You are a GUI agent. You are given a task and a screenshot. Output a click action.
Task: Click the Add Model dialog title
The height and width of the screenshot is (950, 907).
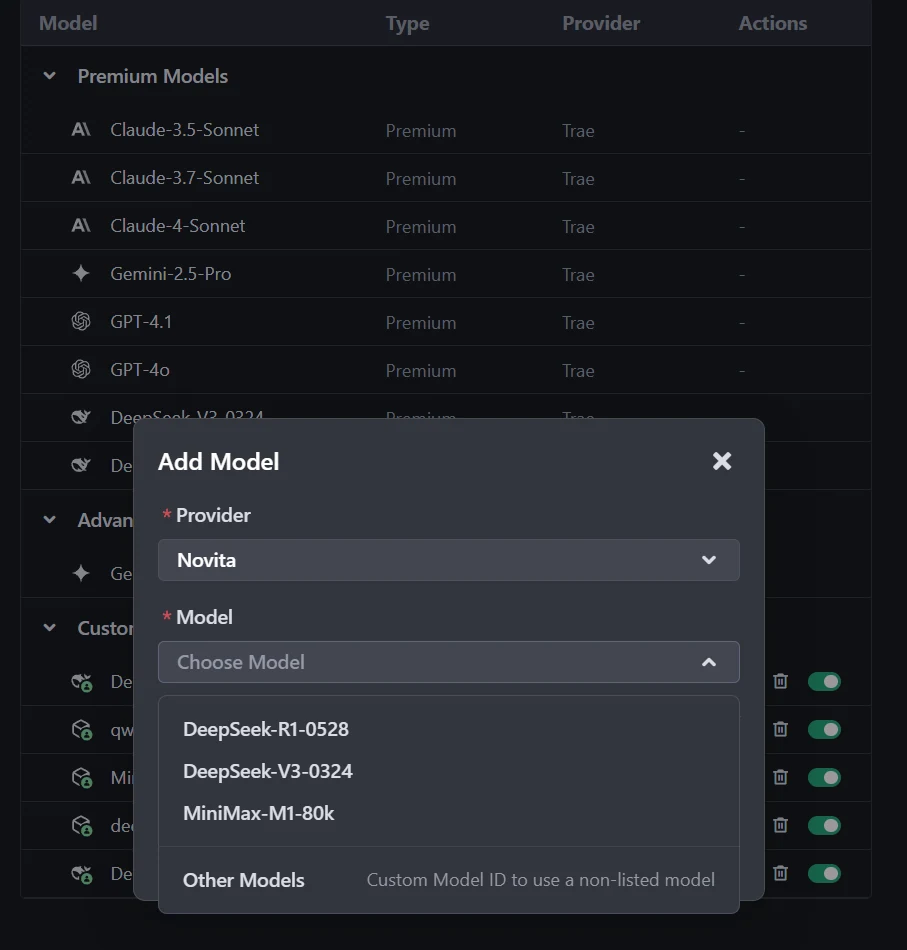pos(218,462)
